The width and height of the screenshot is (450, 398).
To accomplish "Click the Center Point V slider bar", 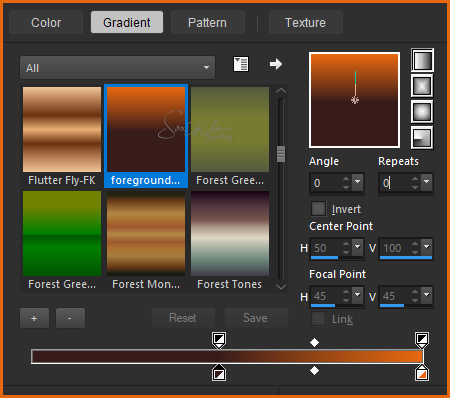I will click(406, 258).
